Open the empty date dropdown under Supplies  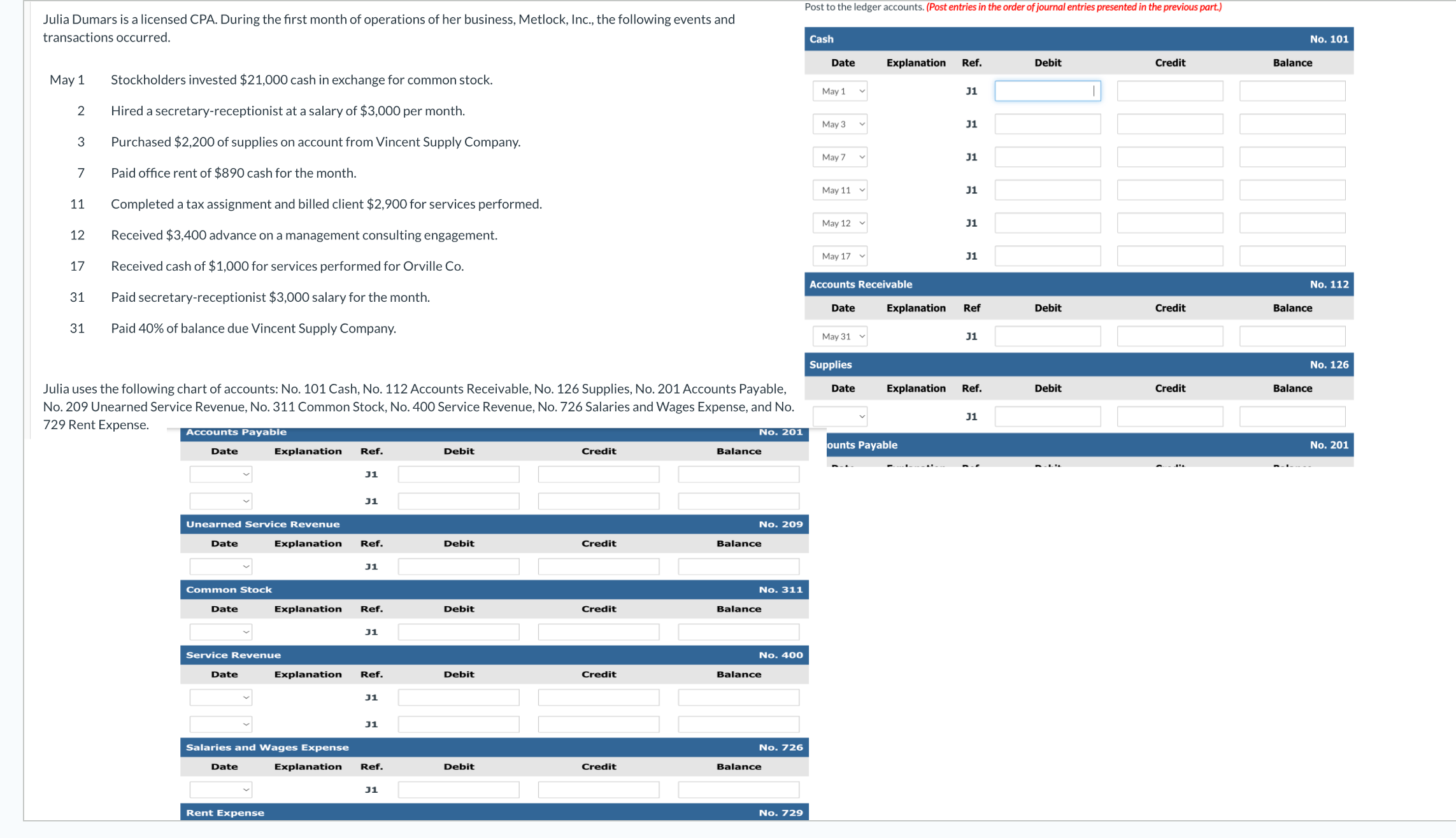(x=839, y=416)
